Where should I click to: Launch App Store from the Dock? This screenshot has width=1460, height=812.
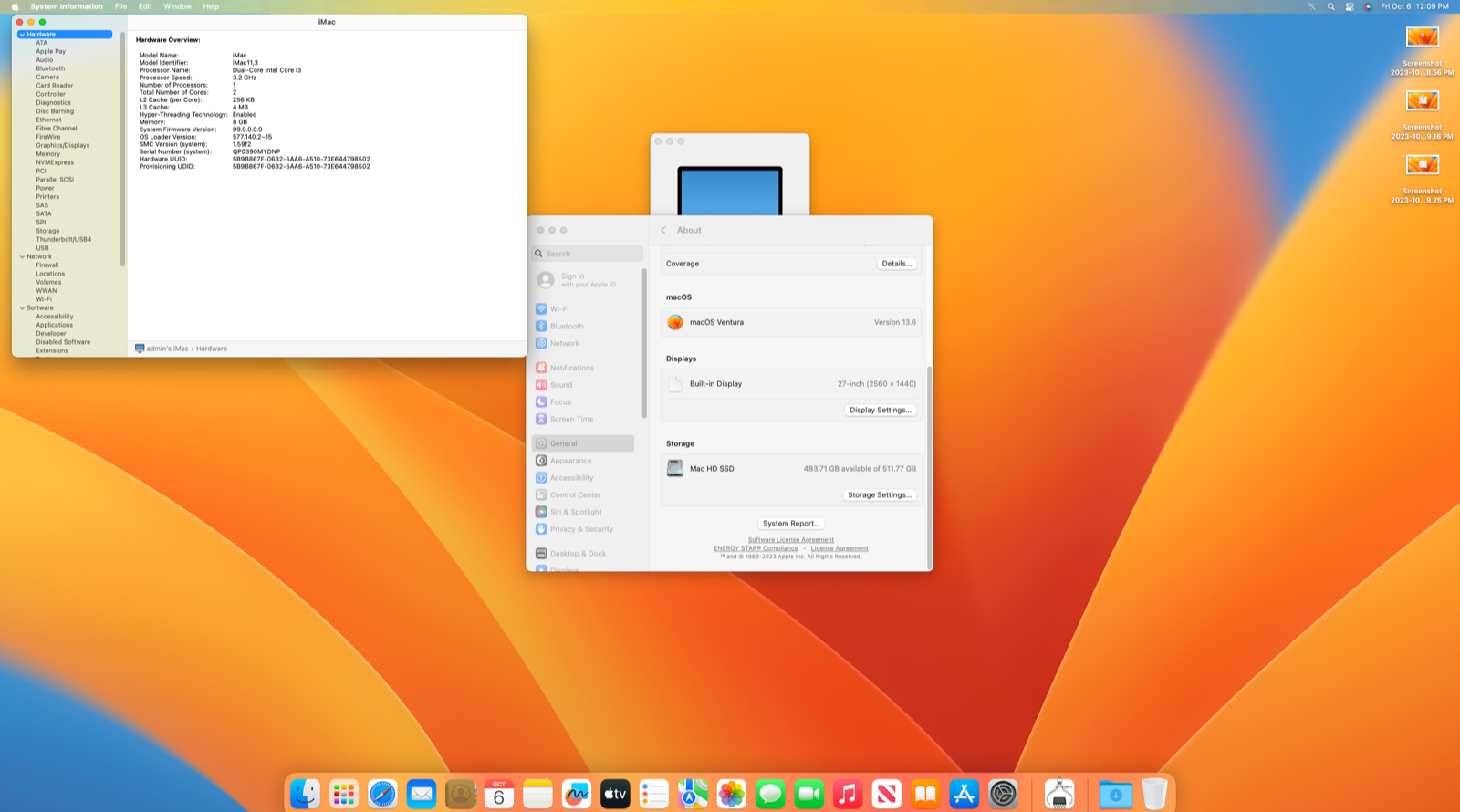tap(965, 794)
